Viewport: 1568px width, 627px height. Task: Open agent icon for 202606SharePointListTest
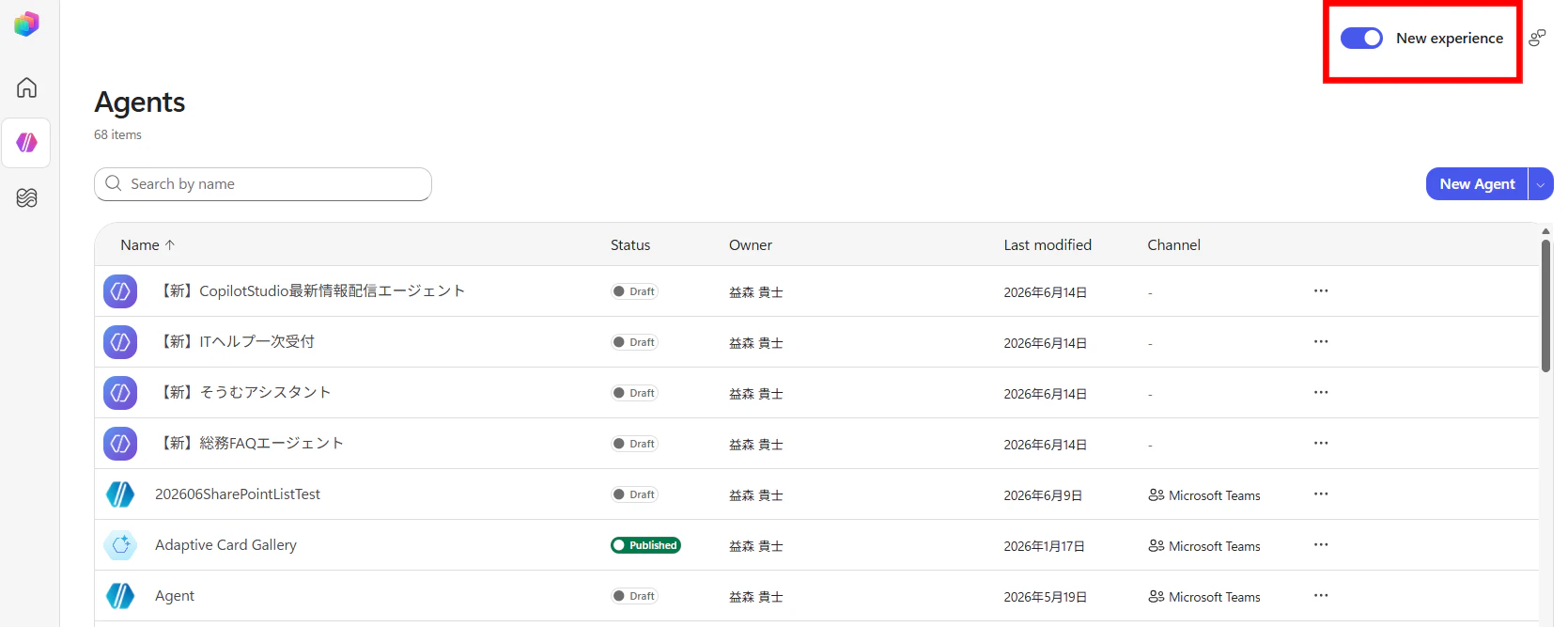click(120, 494)
